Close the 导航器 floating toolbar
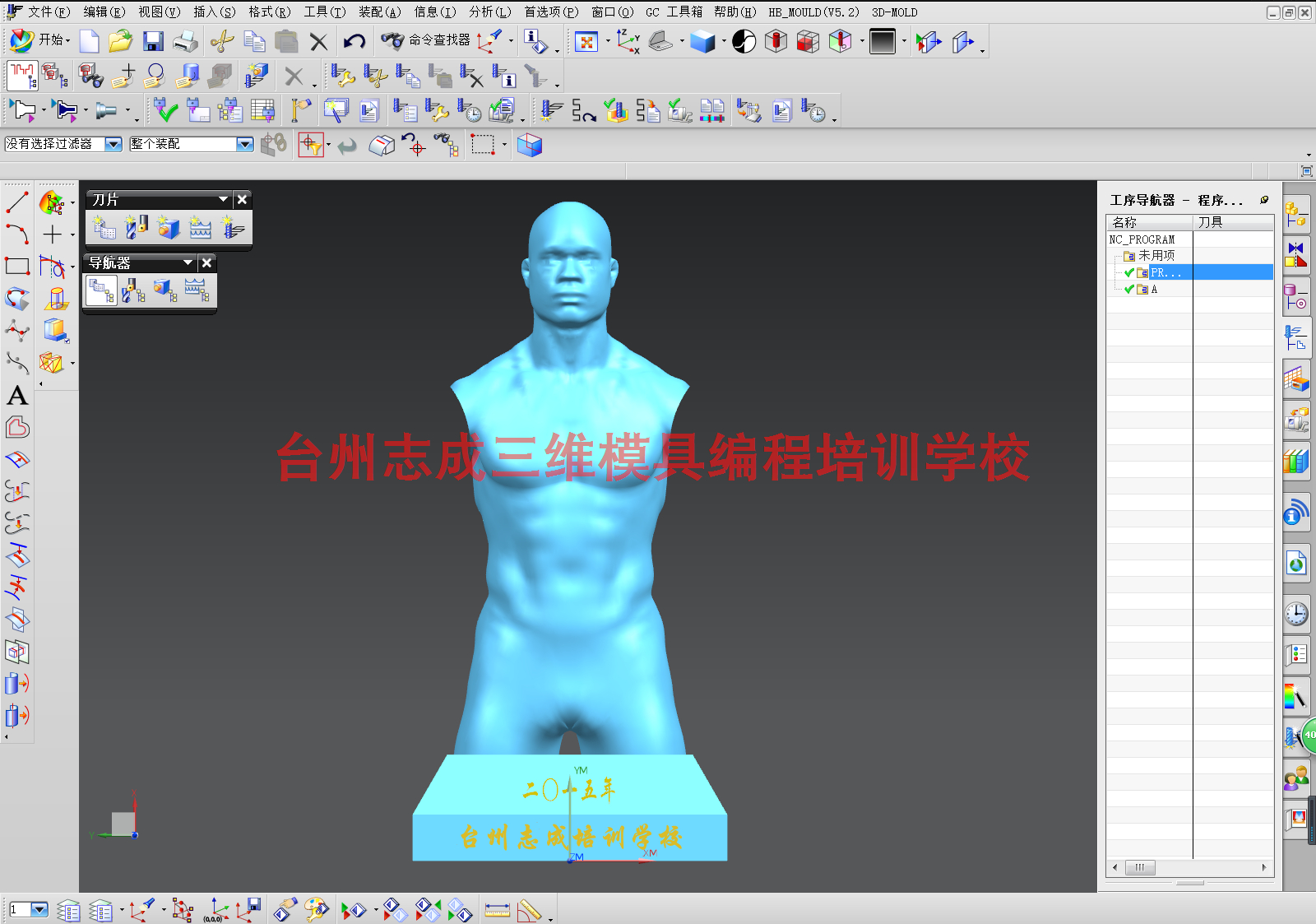This screenshot has height=924, width=1316. (x=207, y=262)
